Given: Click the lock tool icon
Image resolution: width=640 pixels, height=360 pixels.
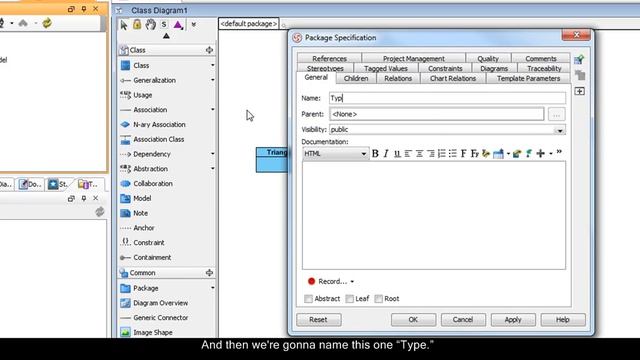Looking at the screenshot, I should (137, 24).
